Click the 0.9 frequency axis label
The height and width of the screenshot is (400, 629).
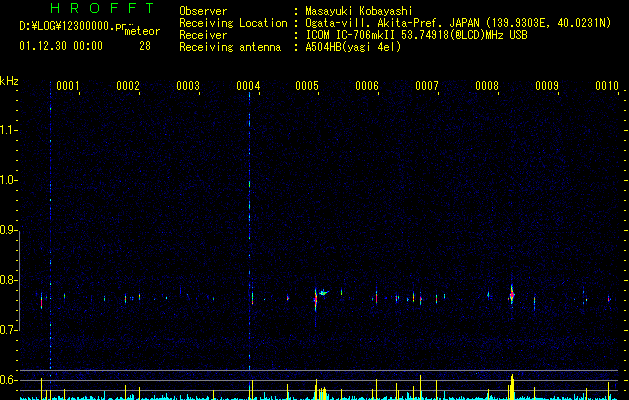tap(9, 230)
